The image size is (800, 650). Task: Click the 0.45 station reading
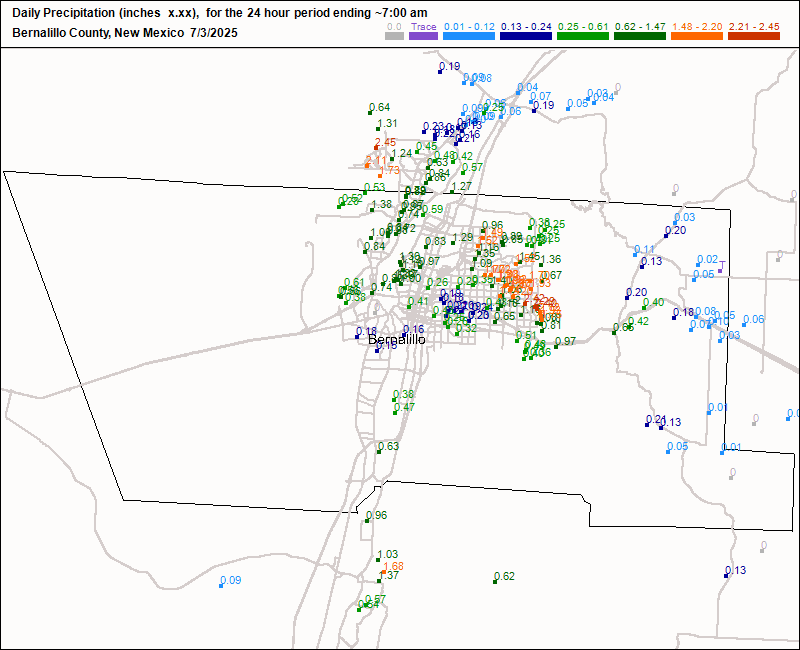point(427,147)
